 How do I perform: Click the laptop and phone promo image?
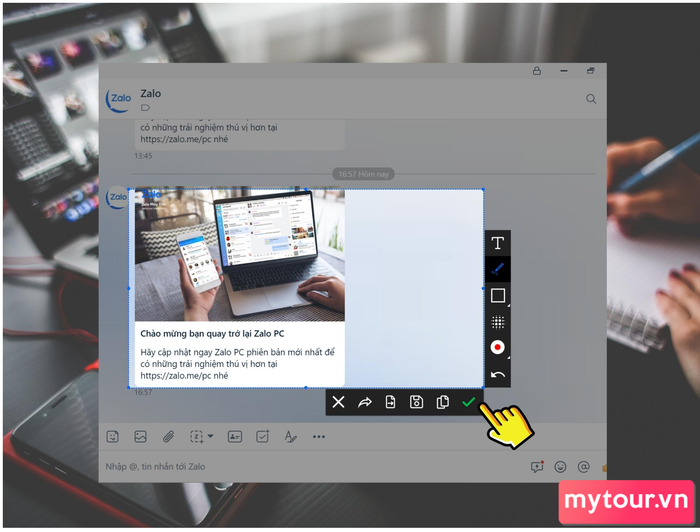(x=240, y=254)
